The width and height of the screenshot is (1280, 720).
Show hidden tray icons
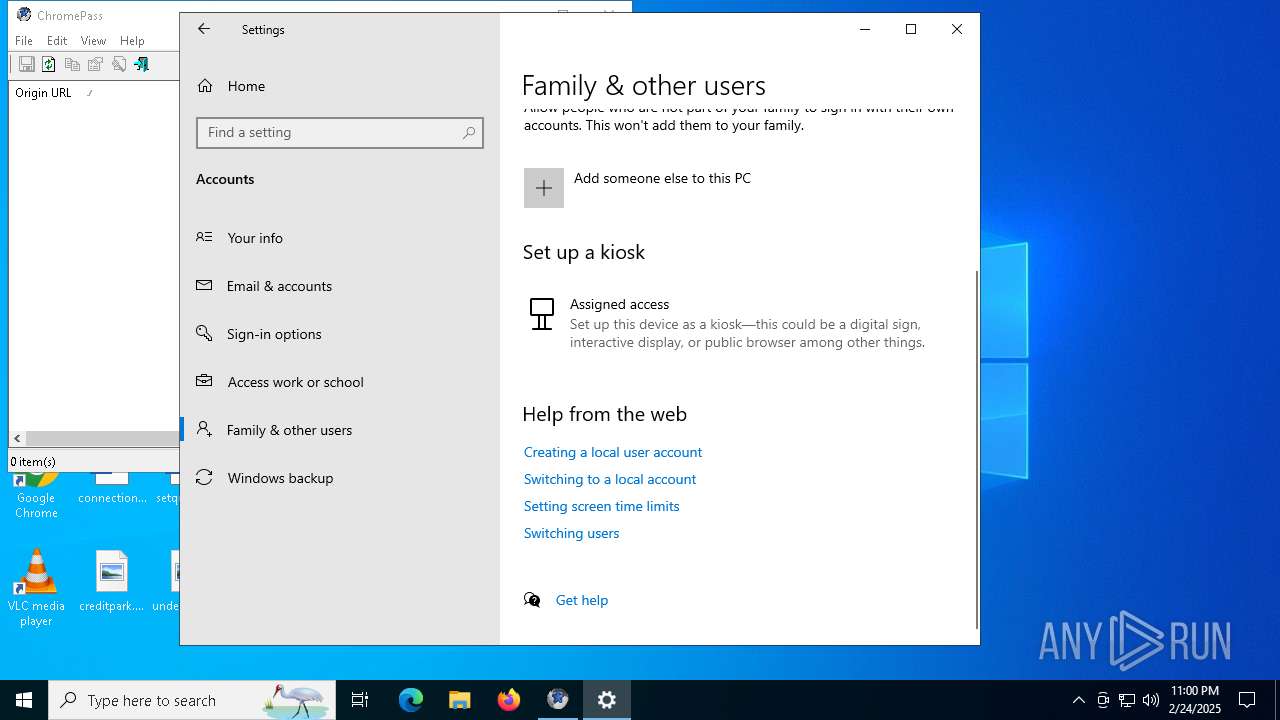1078,700
